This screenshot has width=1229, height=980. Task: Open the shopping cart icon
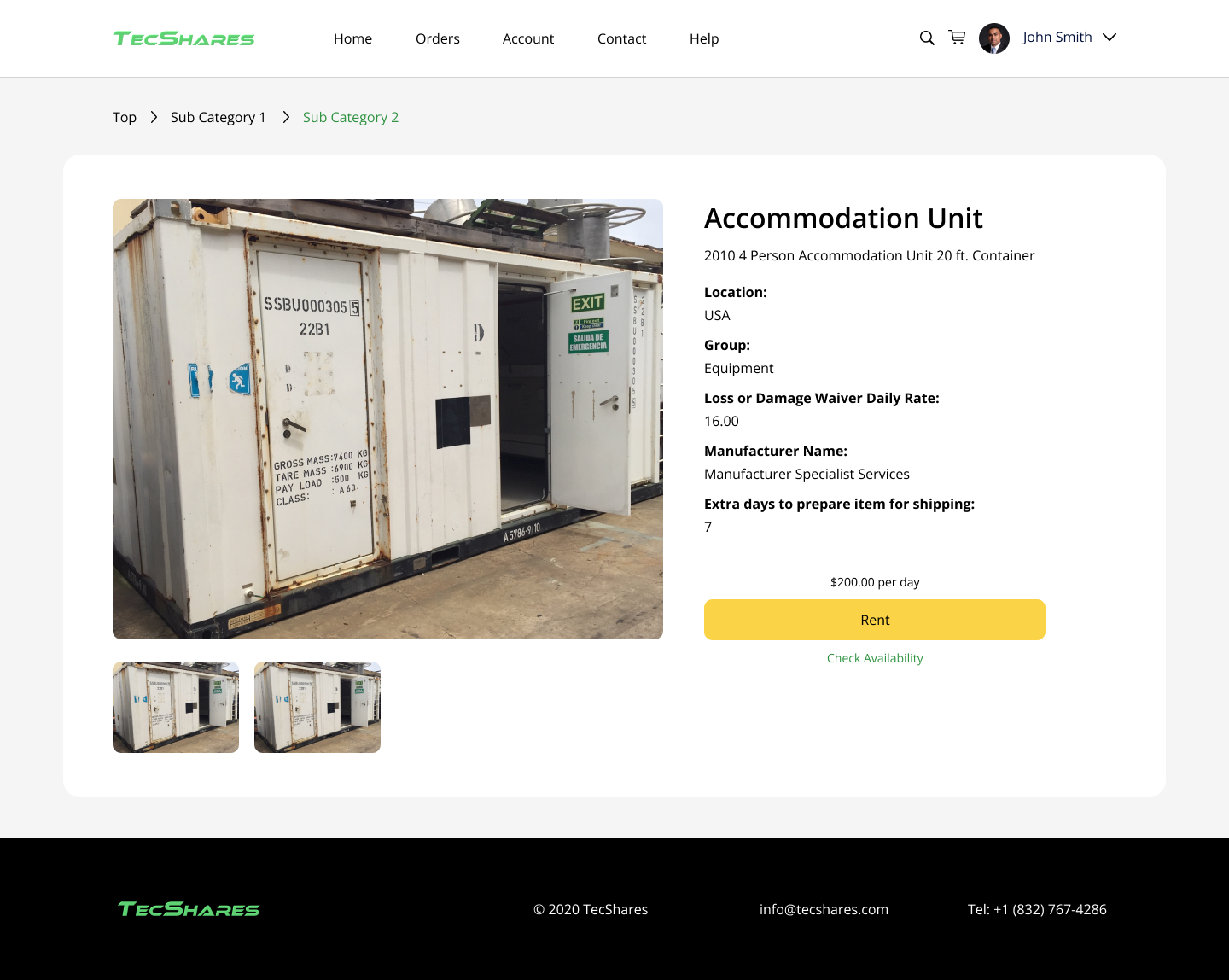point(958,38)
